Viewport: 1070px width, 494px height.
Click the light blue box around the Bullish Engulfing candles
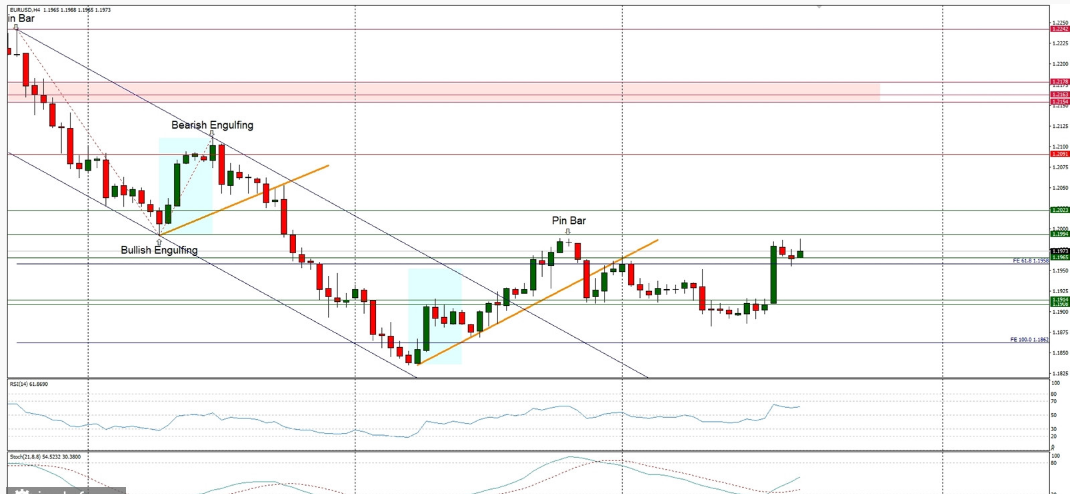click(x=187, y=180)
